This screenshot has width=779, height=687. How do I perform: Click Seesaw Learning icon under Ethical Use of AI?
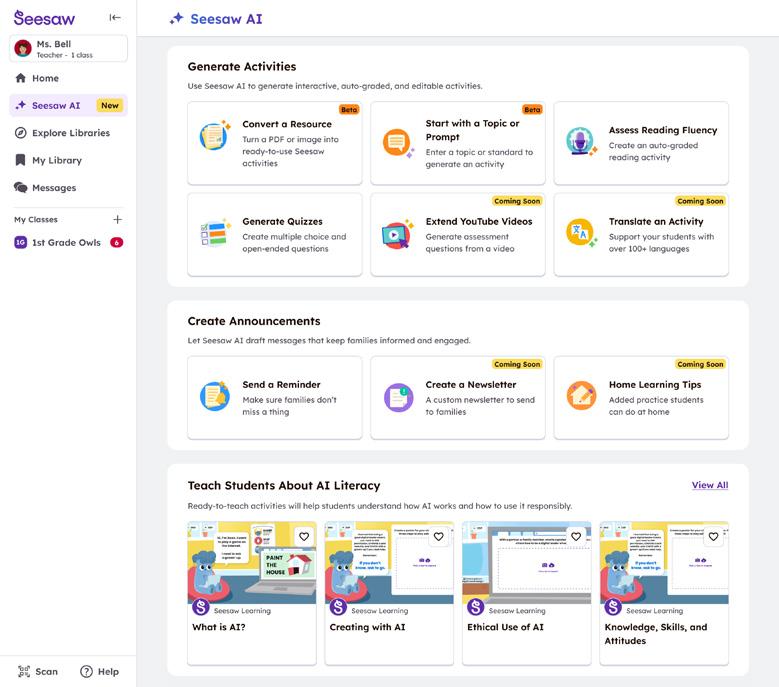point(475,607)
